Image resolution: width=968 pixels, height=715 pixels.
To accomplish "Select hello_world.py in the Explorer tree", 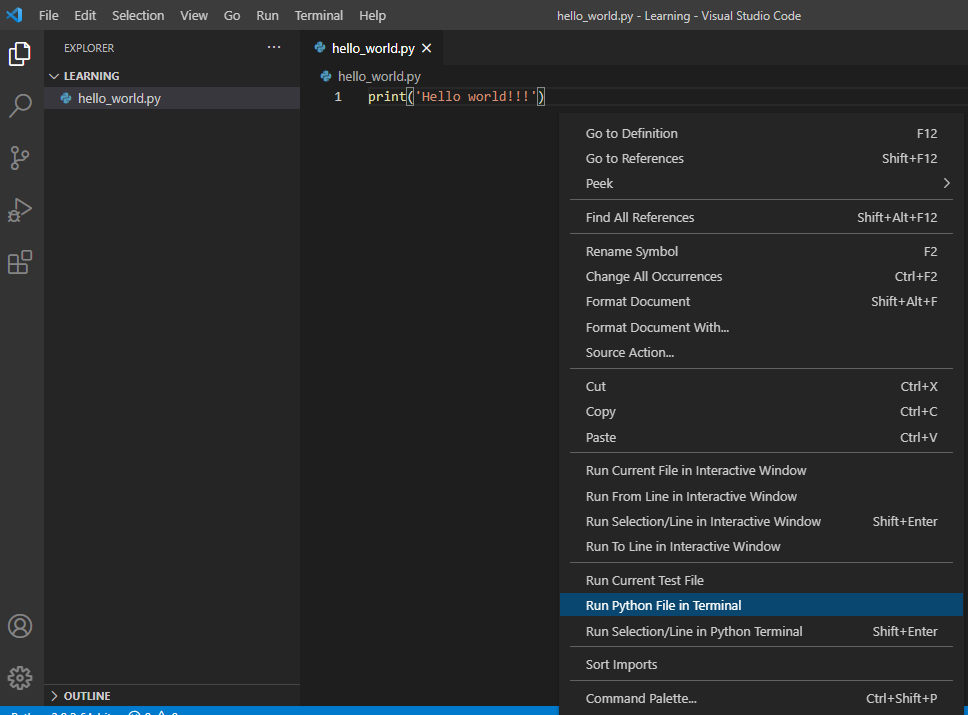I will point(119,98).
